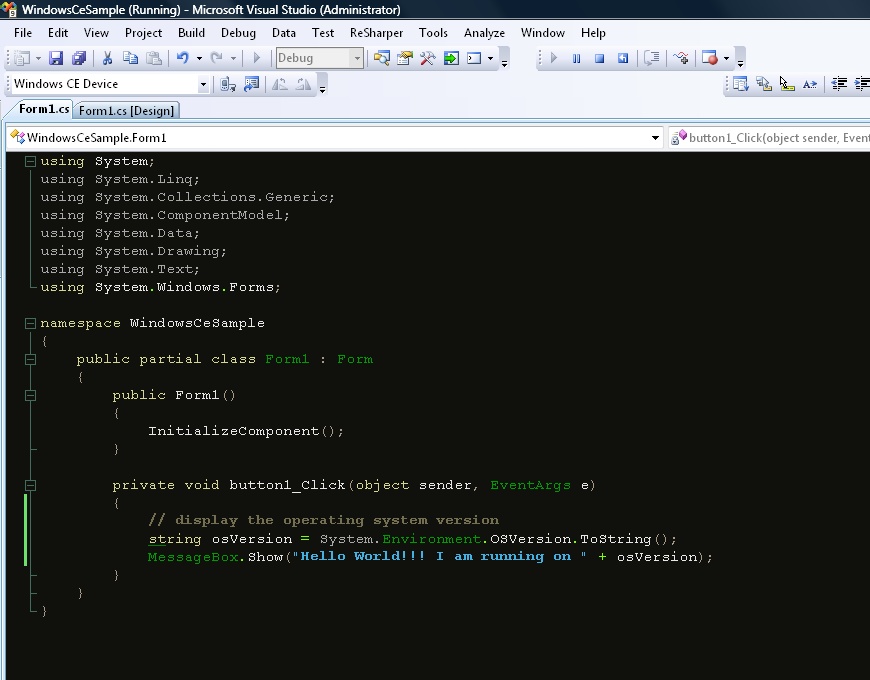
Task: Open device toolbar overflow options arrow
Action: (322, 87)
